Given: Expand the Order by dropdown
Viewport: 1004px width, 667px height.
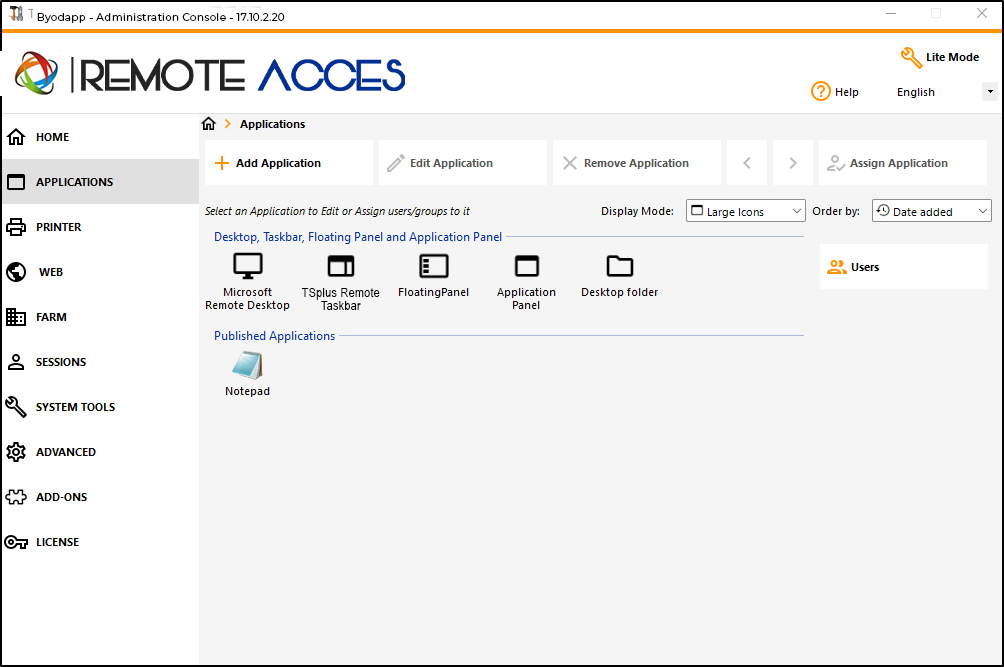Looking at the screenshot, I should (x=932, y=211).
